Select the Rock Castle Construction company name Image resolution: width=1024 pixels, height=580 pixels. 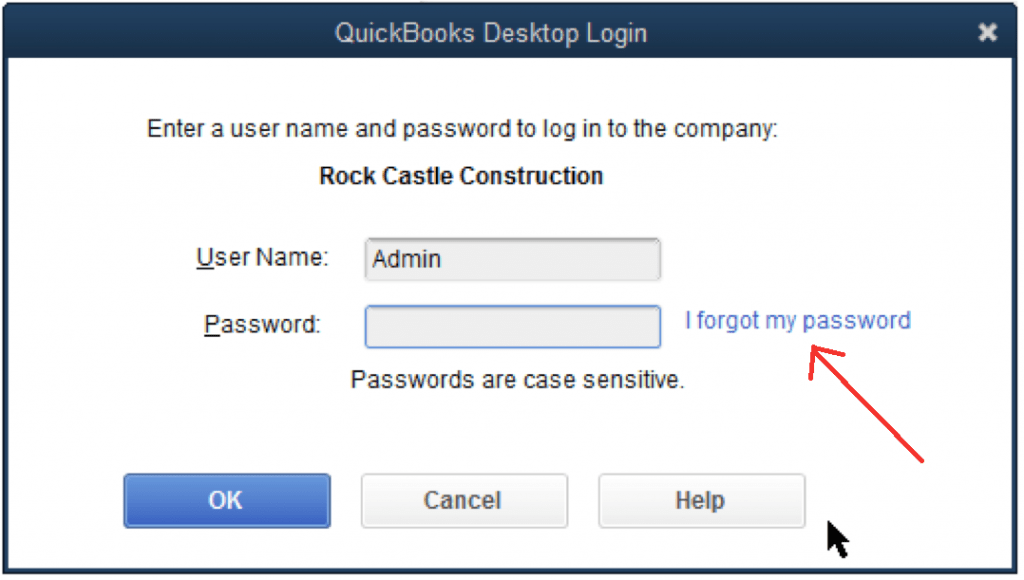click(x=461, y=177)
